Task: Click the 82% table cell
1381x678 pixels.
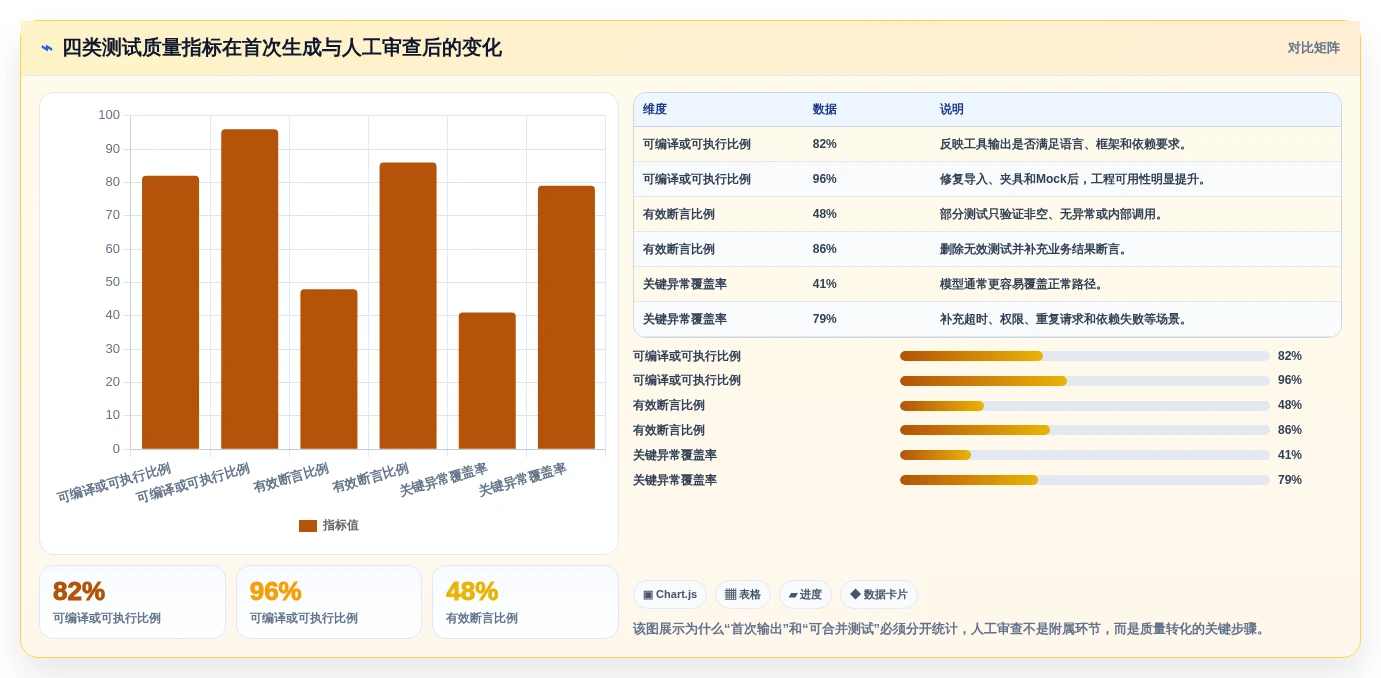Action: [825, 144]
